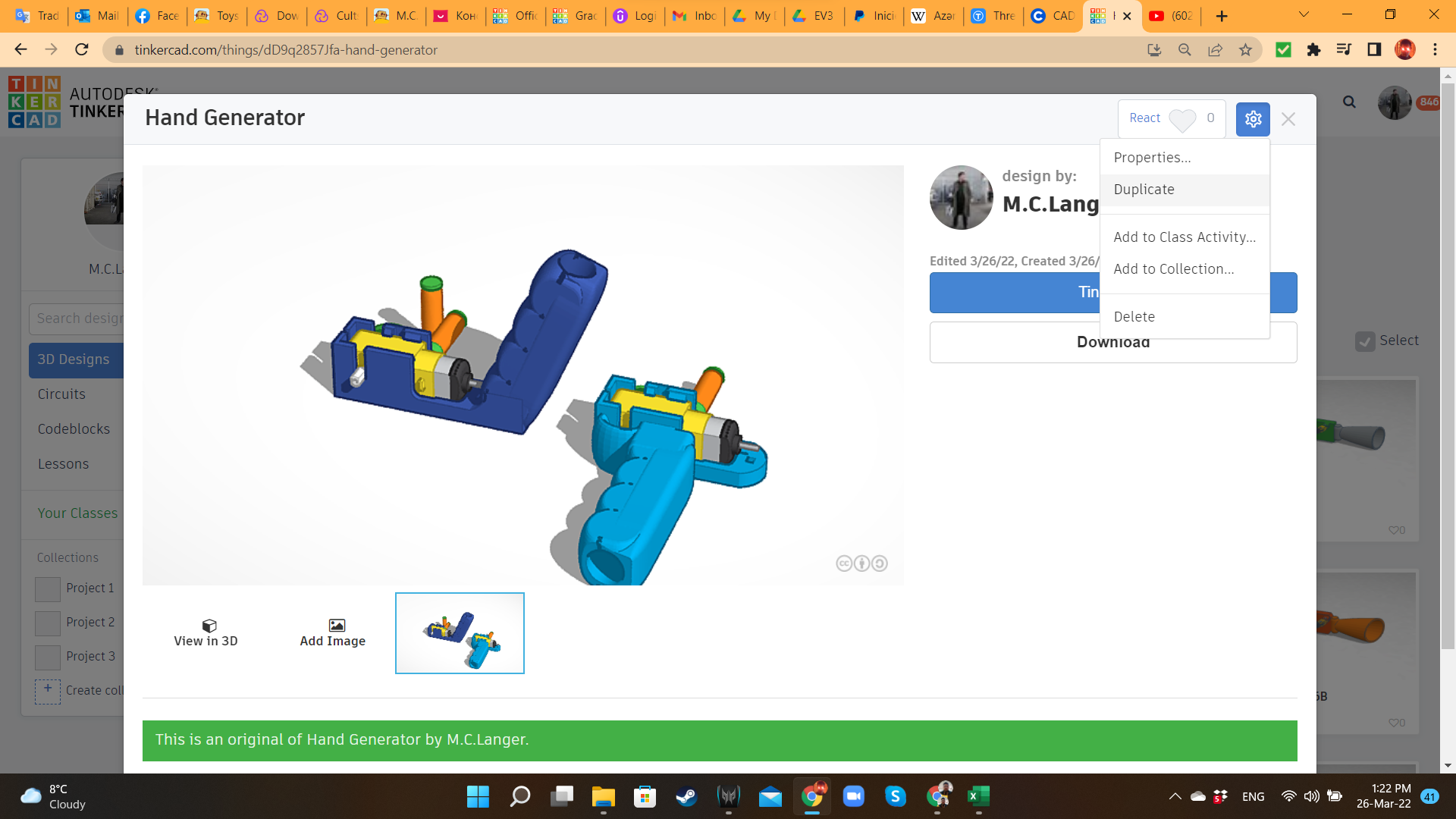Open the Chrome extensions puzzle icon

tap(1313, 50)
